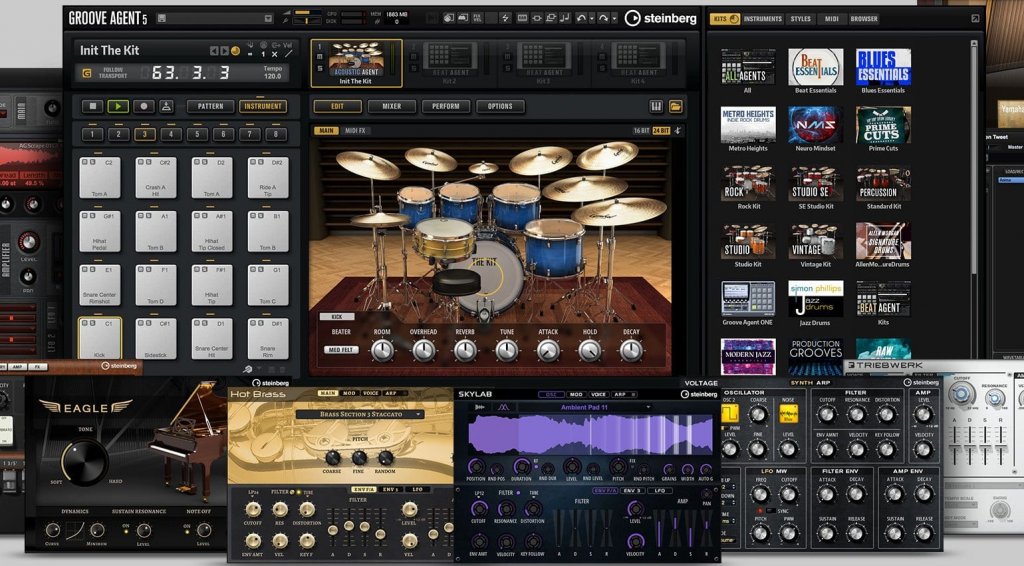Click the Eagle piano Tone knob
Screen dimensions: 1024x566
pyautogui.click(x=85, y=461)
